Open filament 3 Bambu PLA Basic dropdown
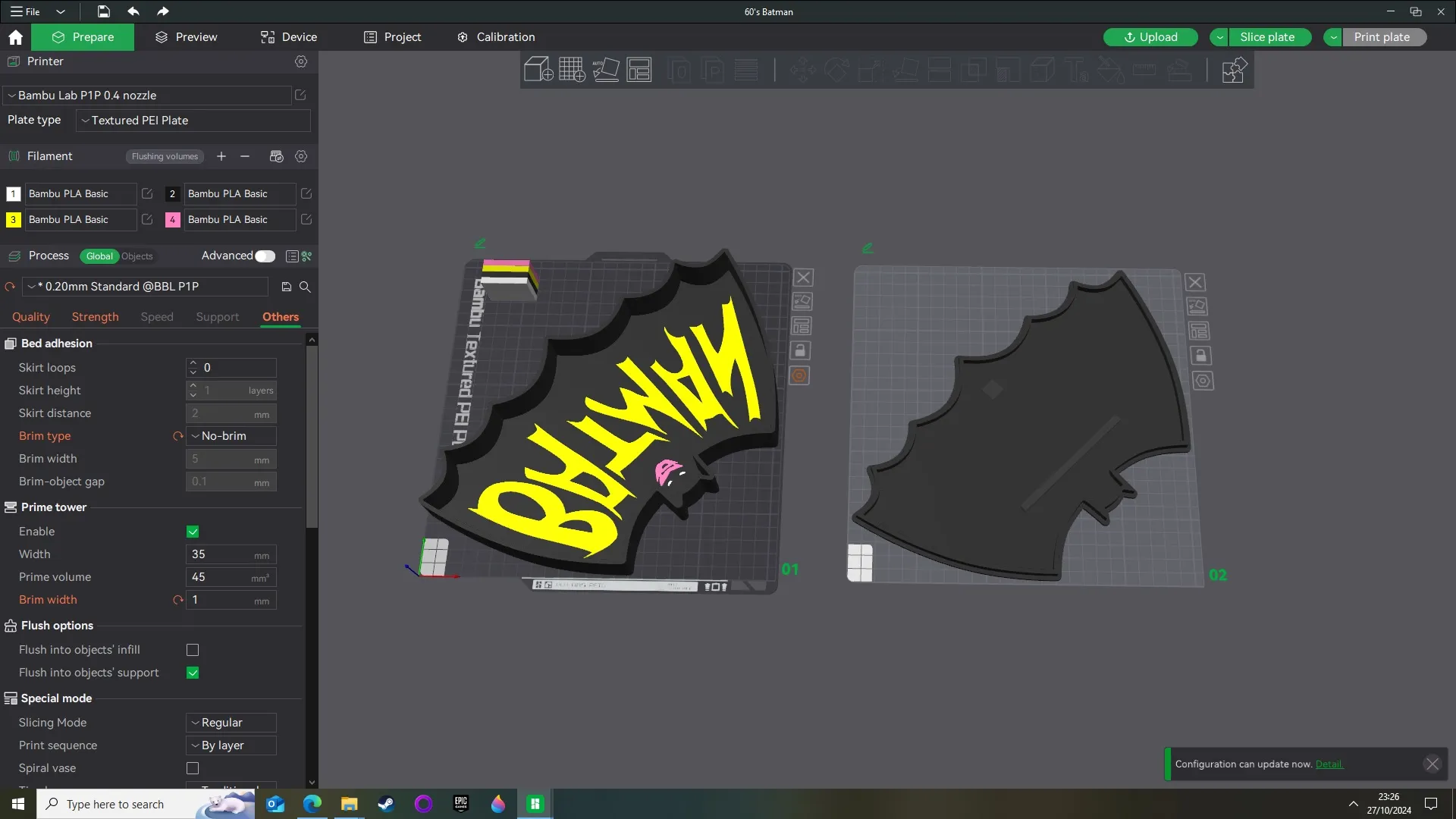The height and width of the screenshot is (819, 1456). point(80,220)
